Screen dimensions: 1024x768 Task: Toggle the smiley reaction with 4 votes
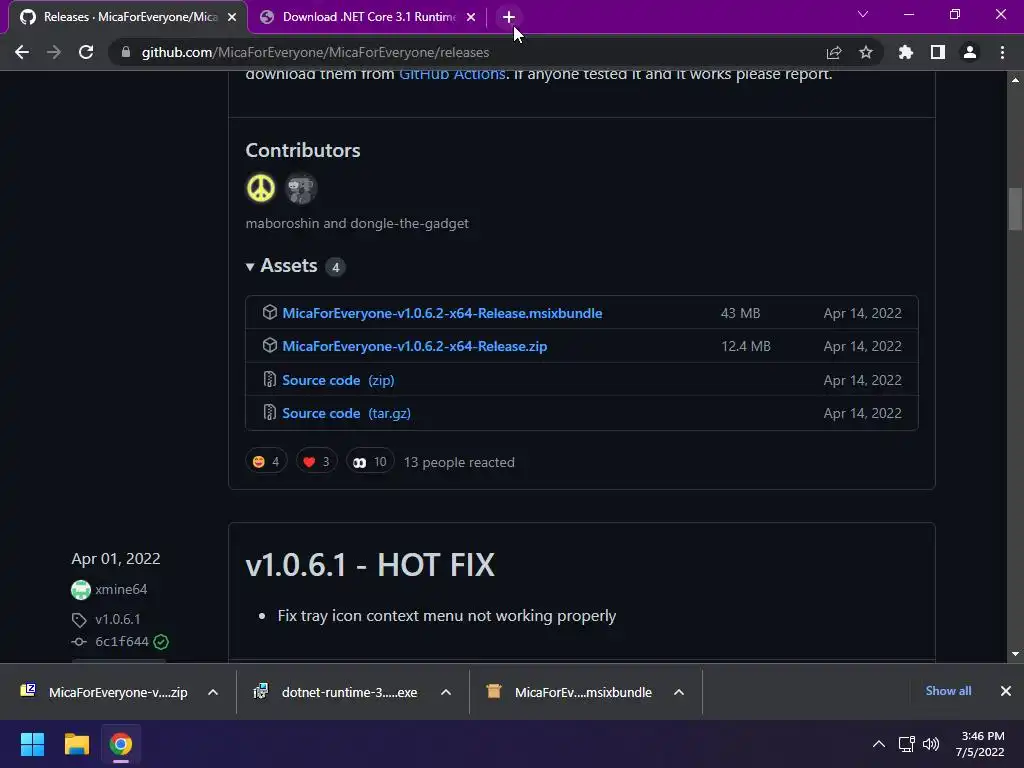click(x=266, y=462)
